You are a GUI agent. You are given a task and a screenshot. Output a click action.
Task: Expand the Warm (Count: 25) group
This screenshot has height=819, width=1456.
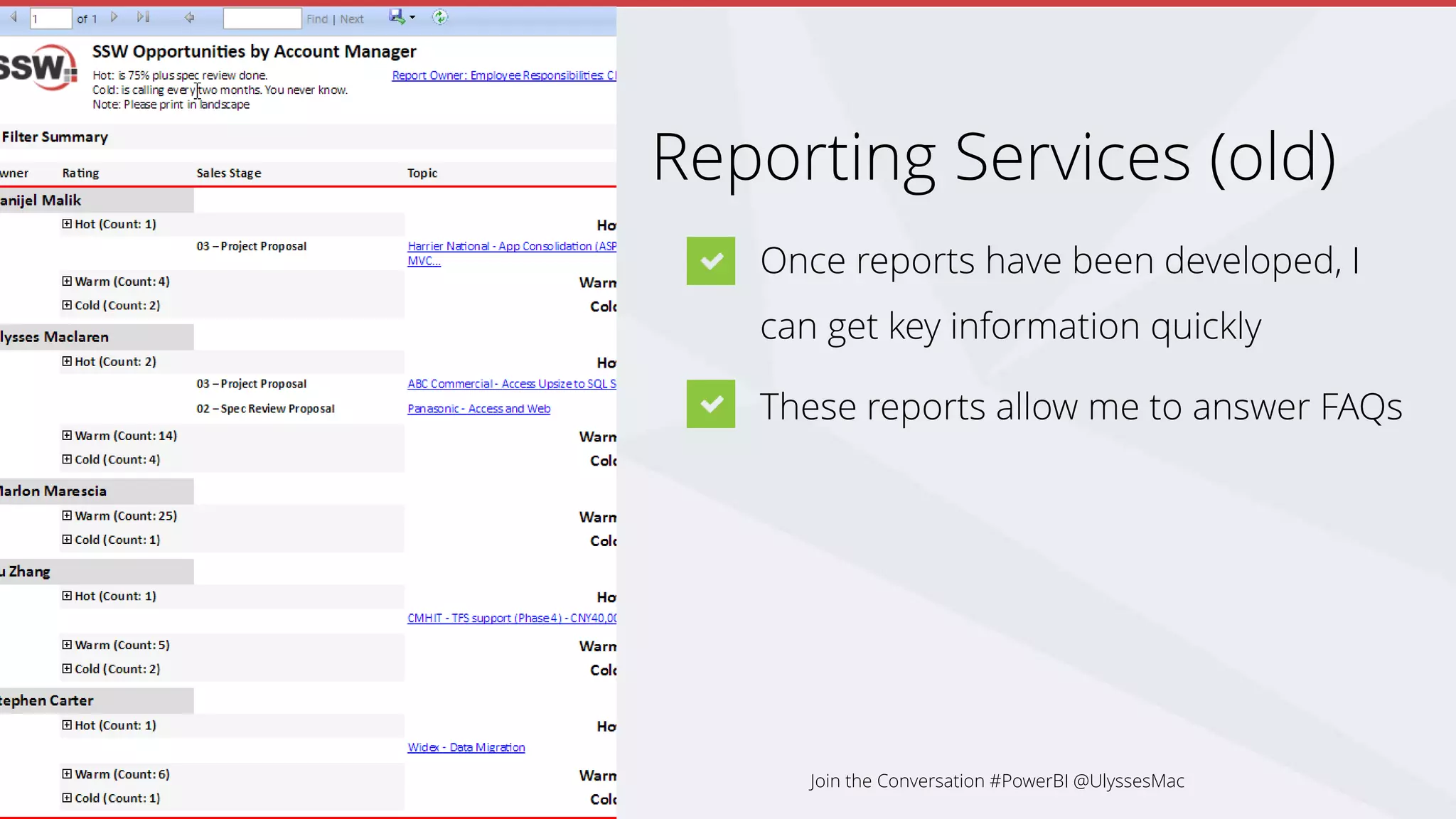tap(67, 515)
